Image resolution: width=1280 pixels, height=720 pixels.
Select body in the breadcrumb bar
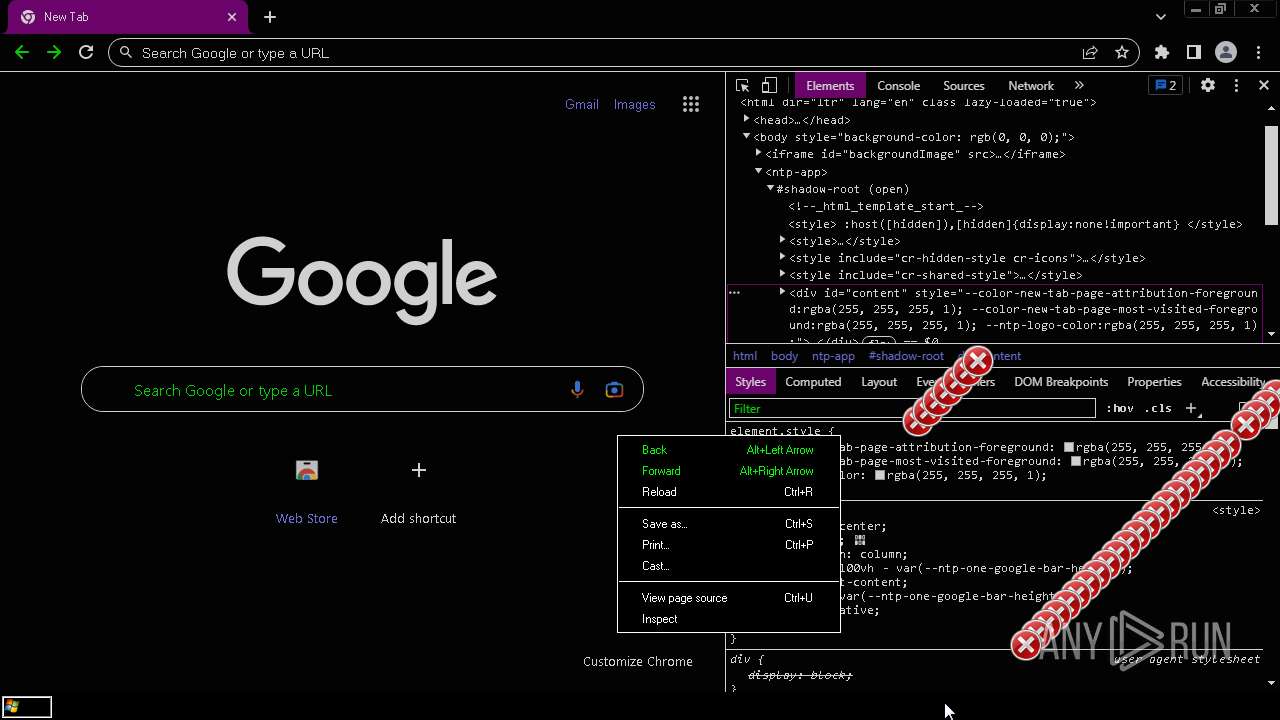pos(784,356)
